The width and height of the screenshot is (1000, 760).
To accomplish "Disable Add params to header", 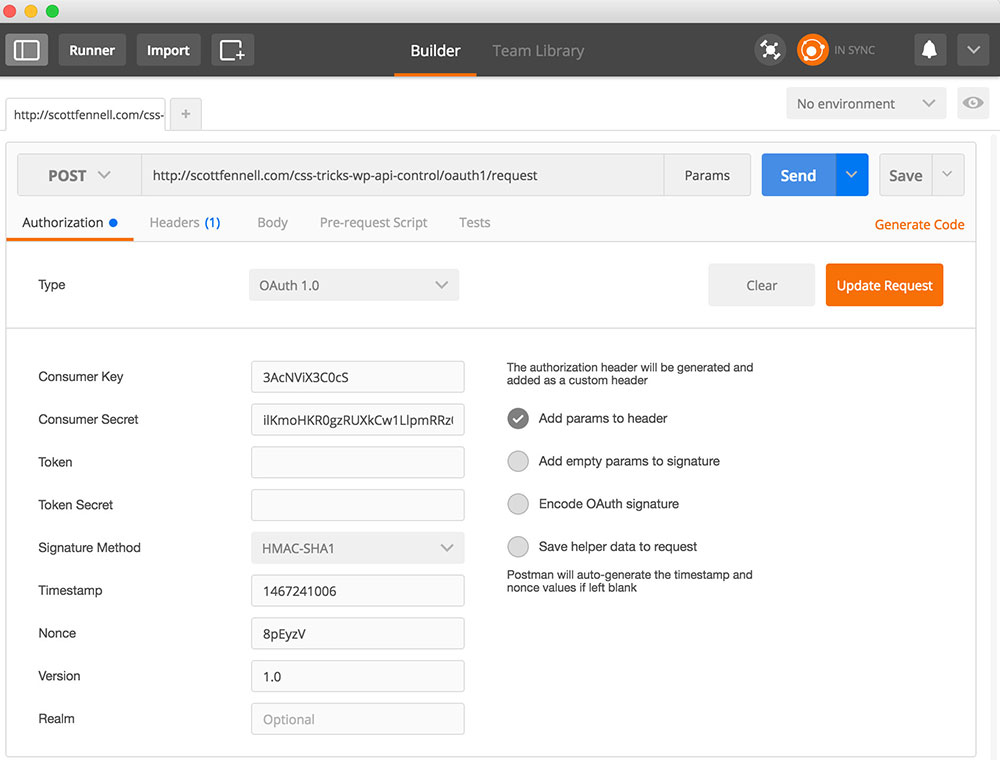I will [518, 418].
